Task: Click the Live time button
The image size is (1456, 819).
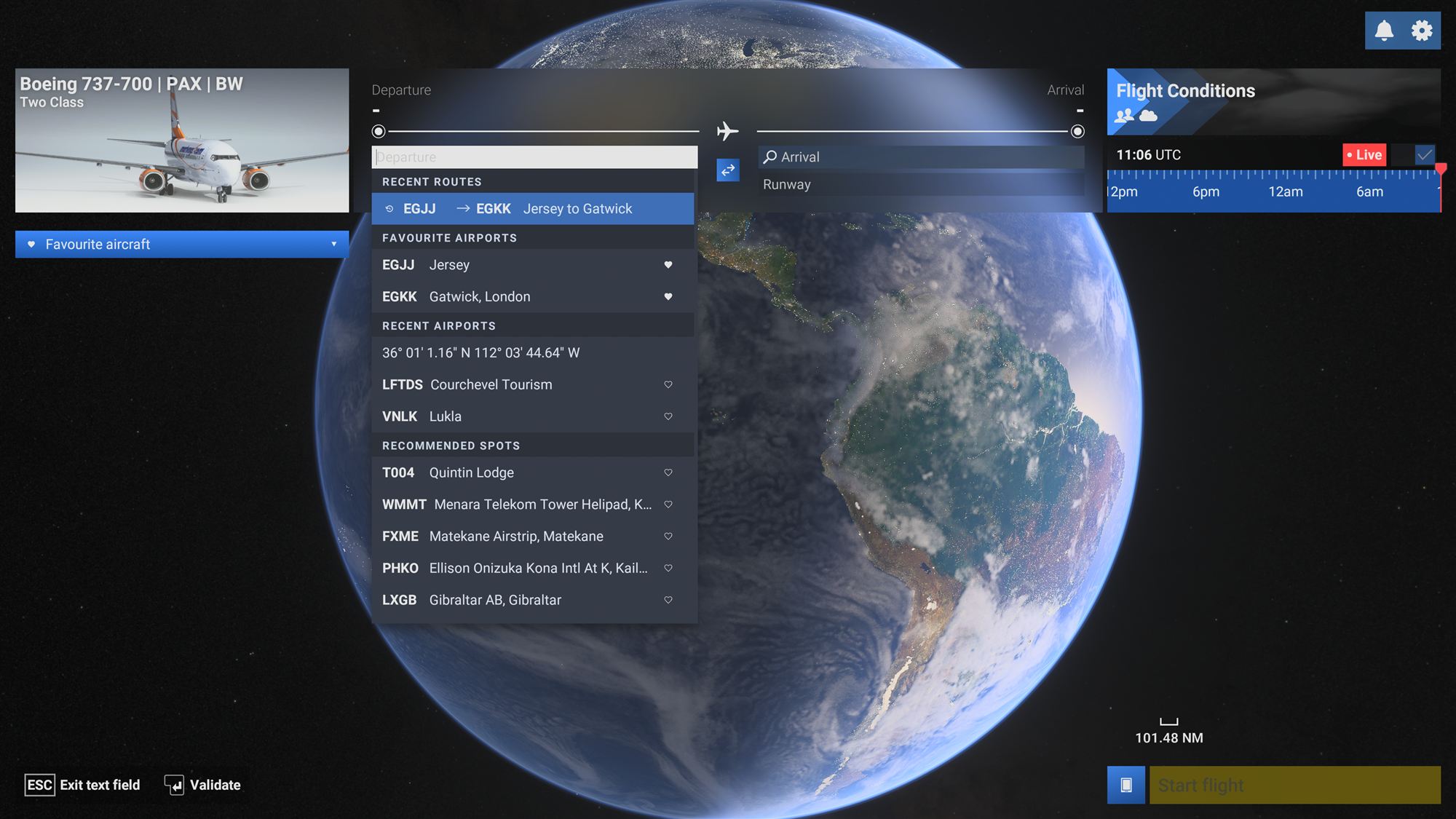Action: (x=1364, y=154)
